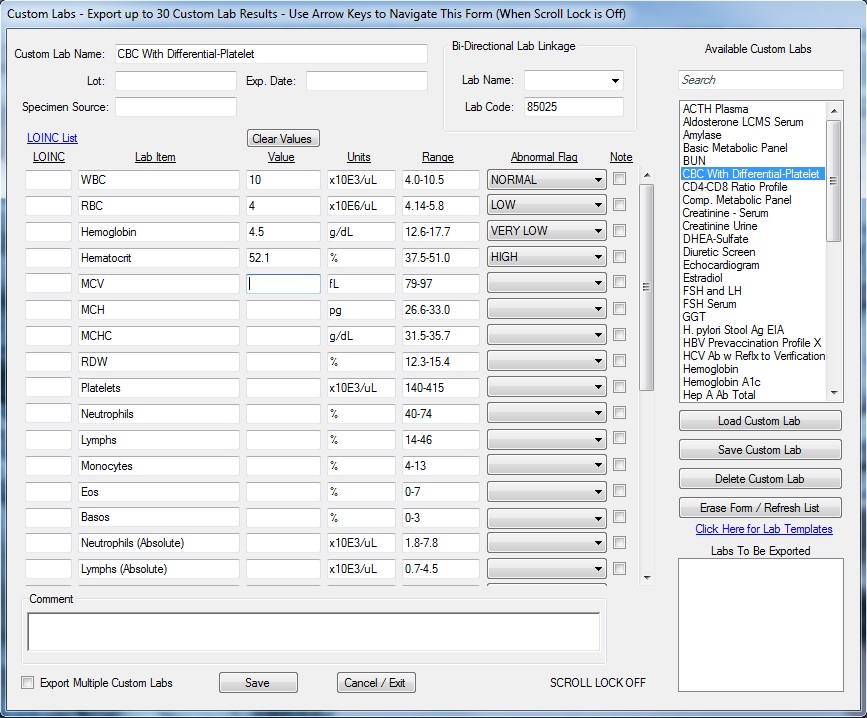Expand the MCV Abnormal Flag dropdown
The width and height of the screenshot is (867, 718).
(x=546, y=283)
